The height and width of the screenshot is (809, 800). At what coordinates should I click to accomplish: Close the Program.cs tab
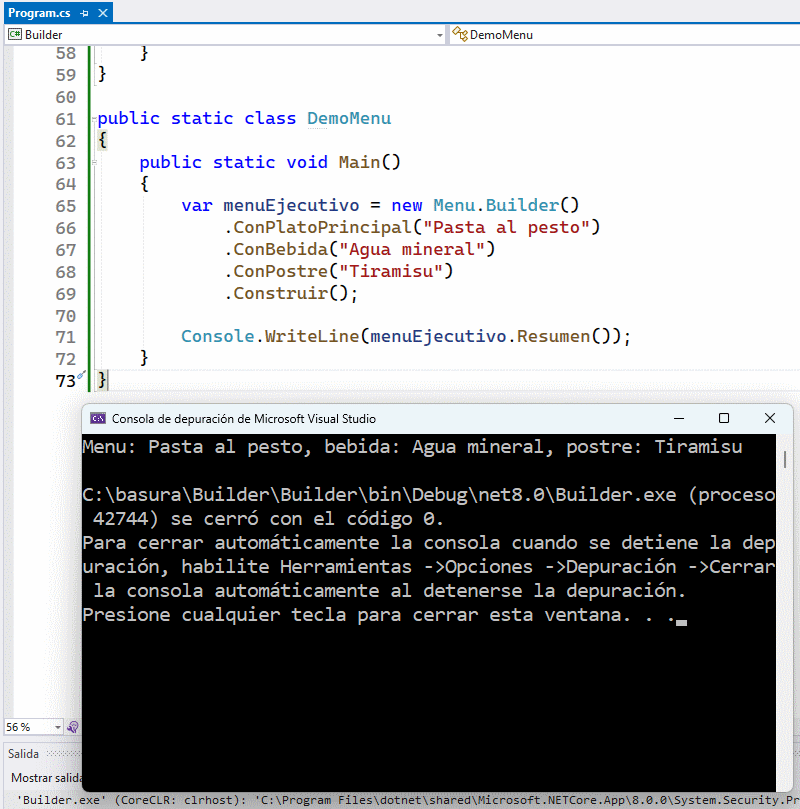[x=101, y=13]
